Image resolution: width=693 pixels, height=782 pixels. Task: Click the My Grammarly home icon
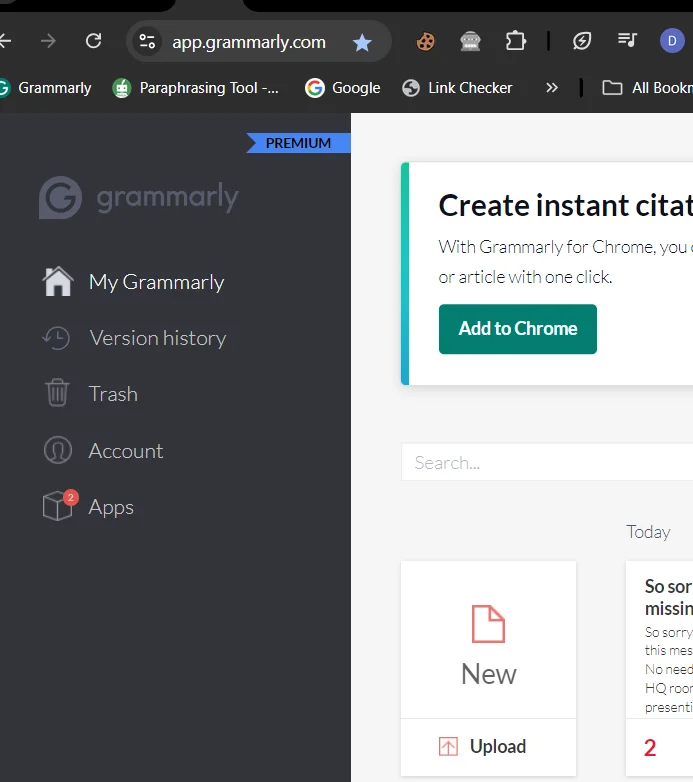[x=58, y=282]
